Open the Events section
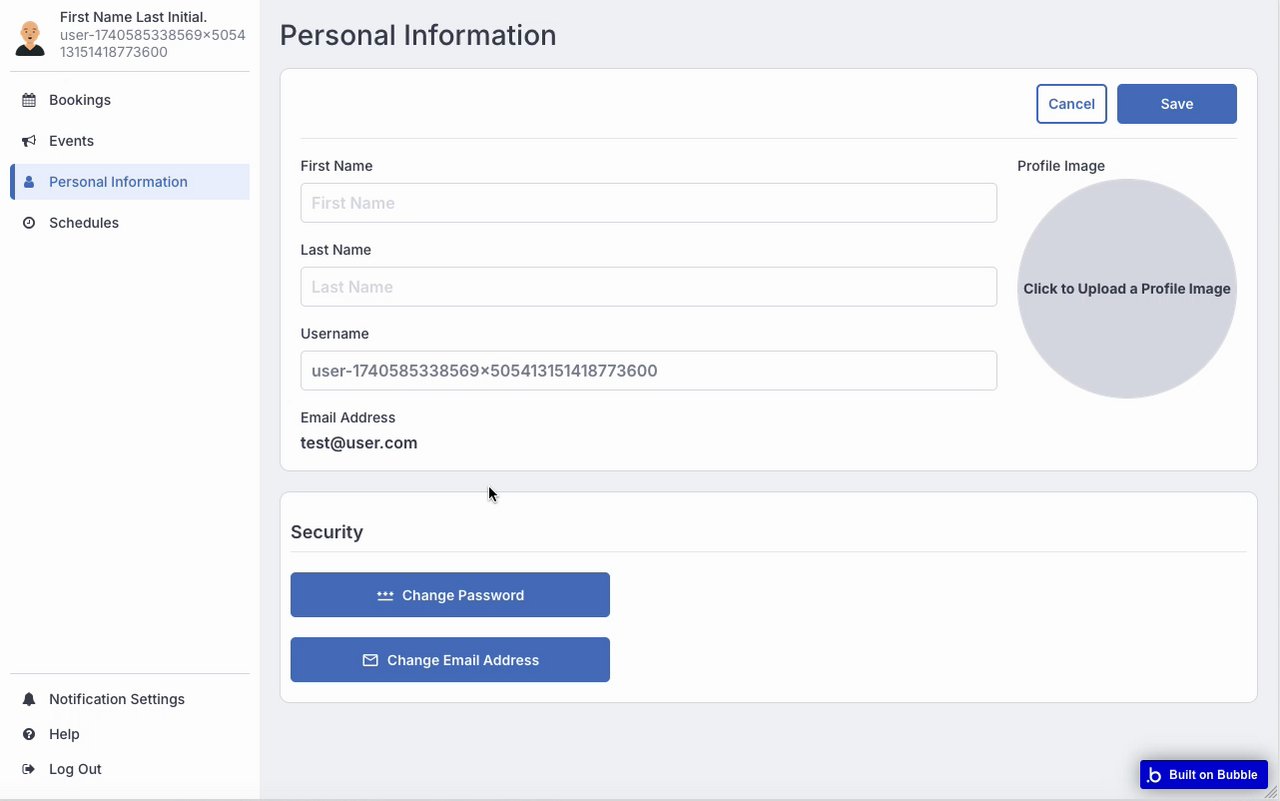Screen dimensions: 1280x801 click(71, 141)
